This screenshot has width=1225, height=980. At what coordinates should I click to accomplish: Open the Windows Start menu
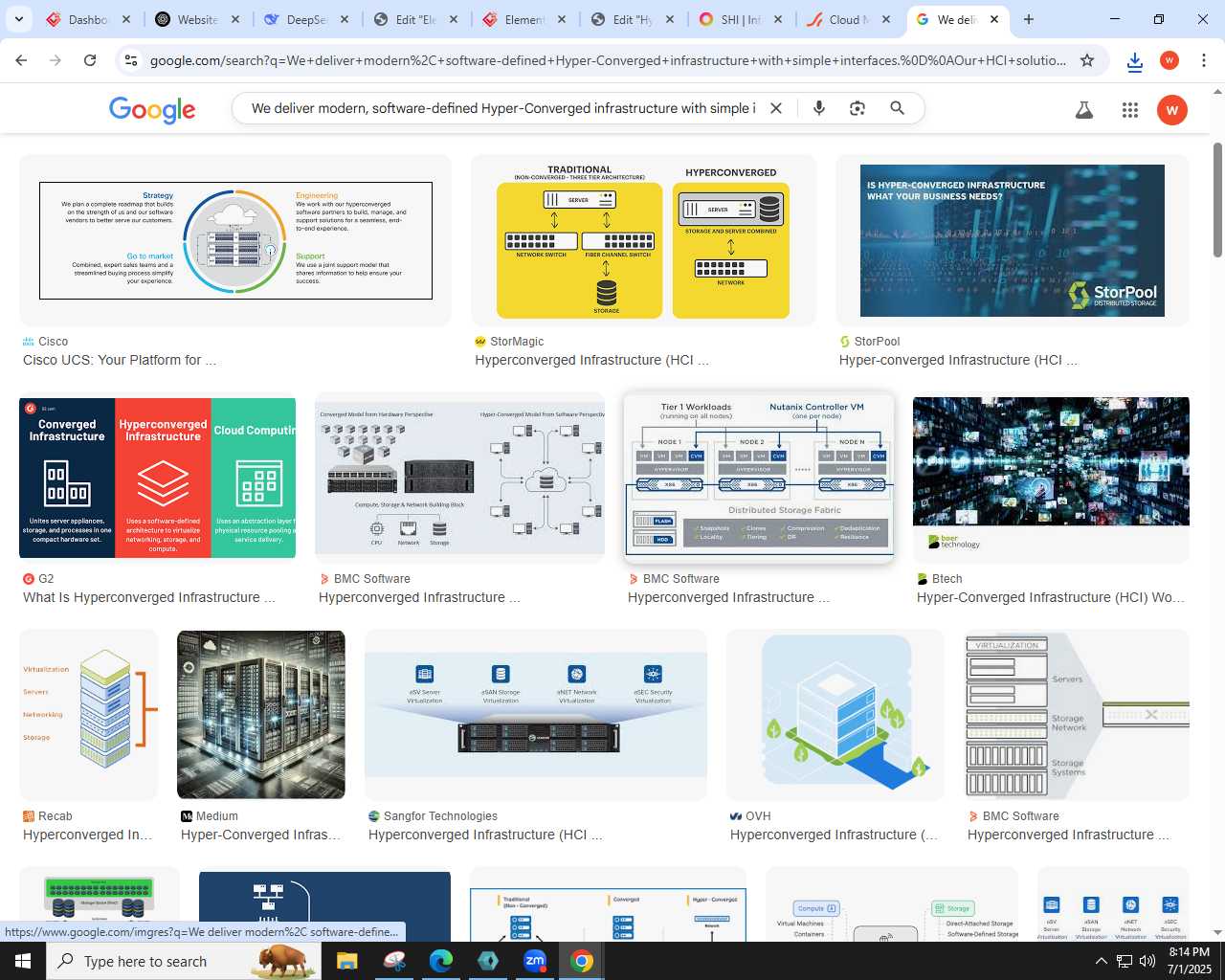pos(23,961)
